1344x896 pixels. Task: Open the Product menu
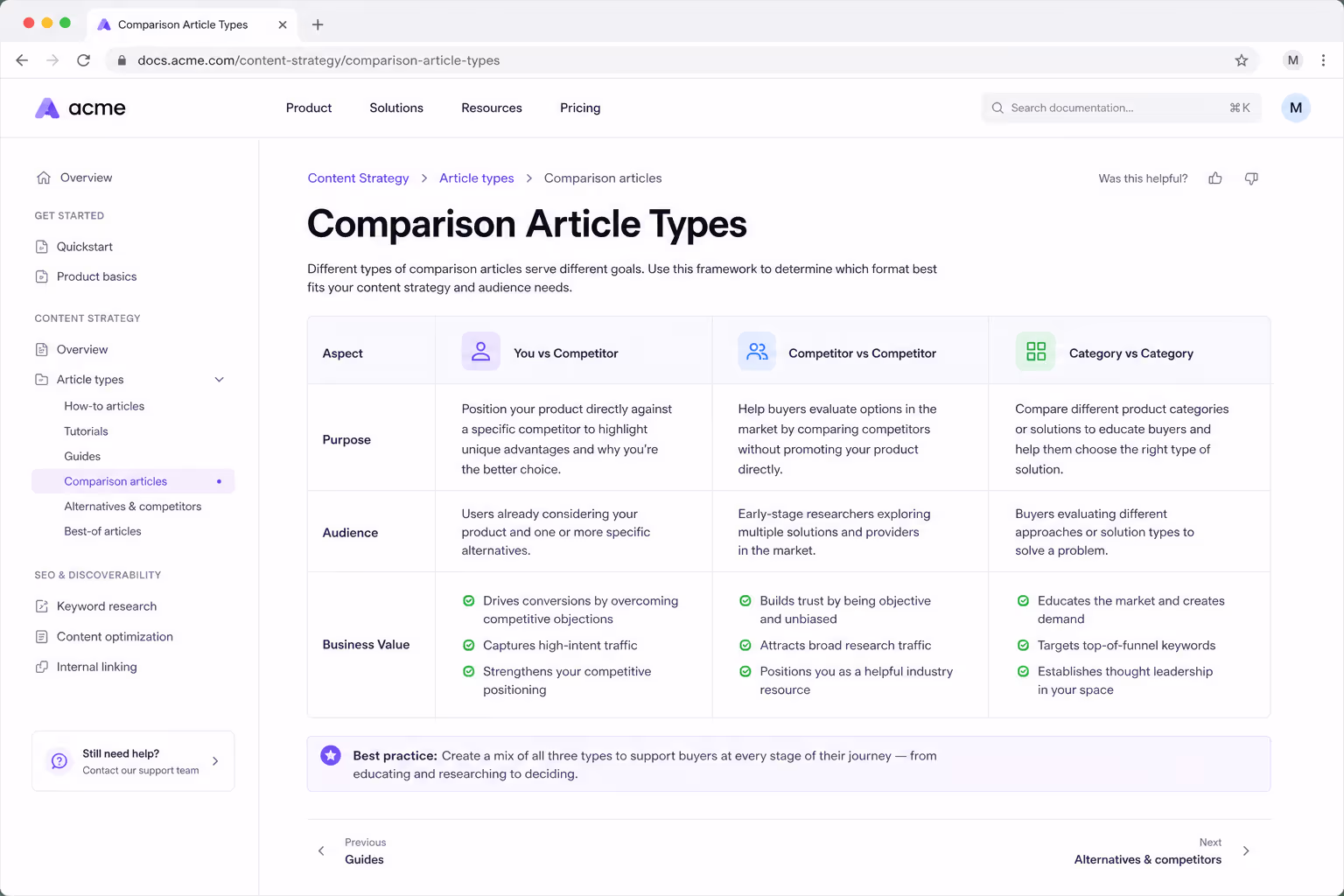309,108
